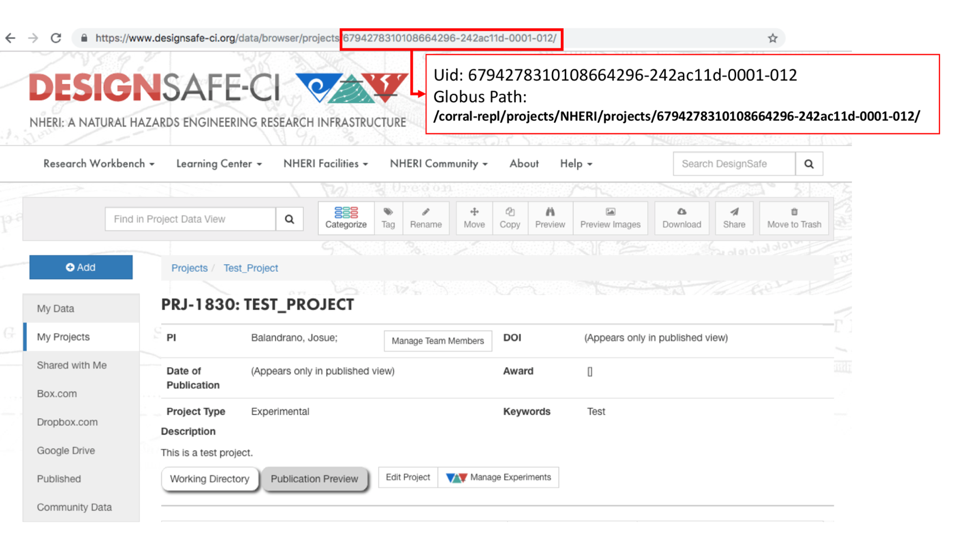Open Published in sidebar

pos(81,479)
